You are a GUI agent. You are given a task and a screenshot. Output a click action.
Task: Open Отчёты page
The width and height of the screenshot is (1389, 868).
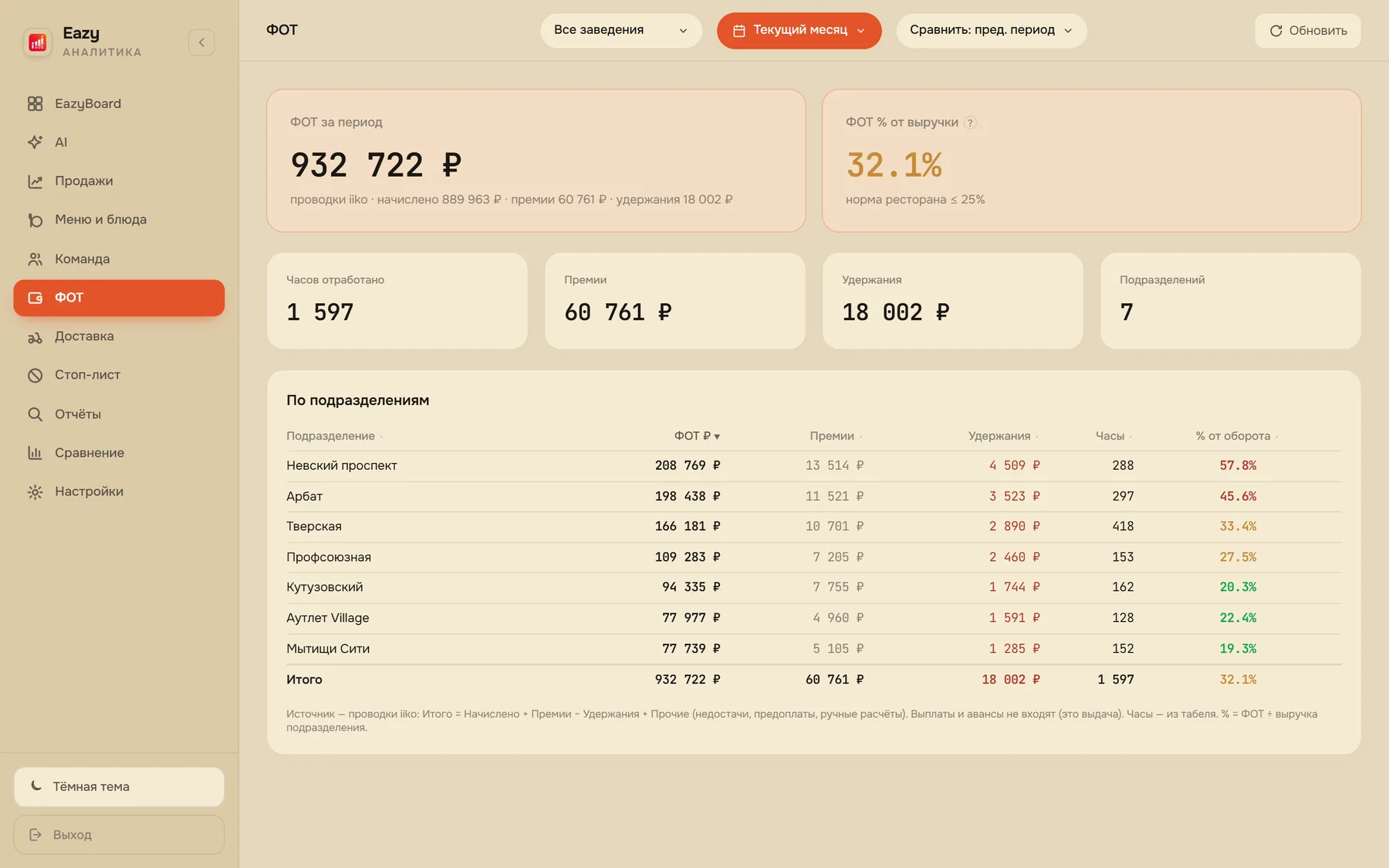pyautogui.click(x=119, y=414)
